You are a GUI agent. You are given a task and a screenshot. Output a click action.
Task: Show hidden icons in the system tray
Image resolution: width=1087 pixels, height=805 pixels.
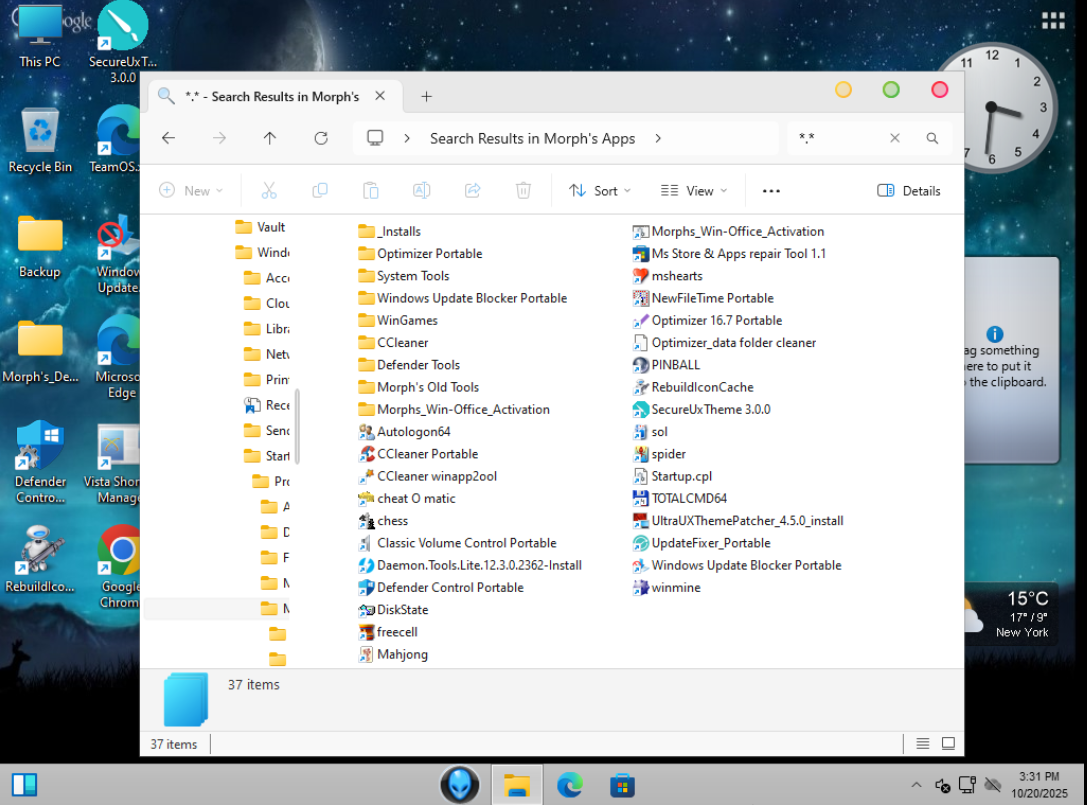tap(916, 785)
